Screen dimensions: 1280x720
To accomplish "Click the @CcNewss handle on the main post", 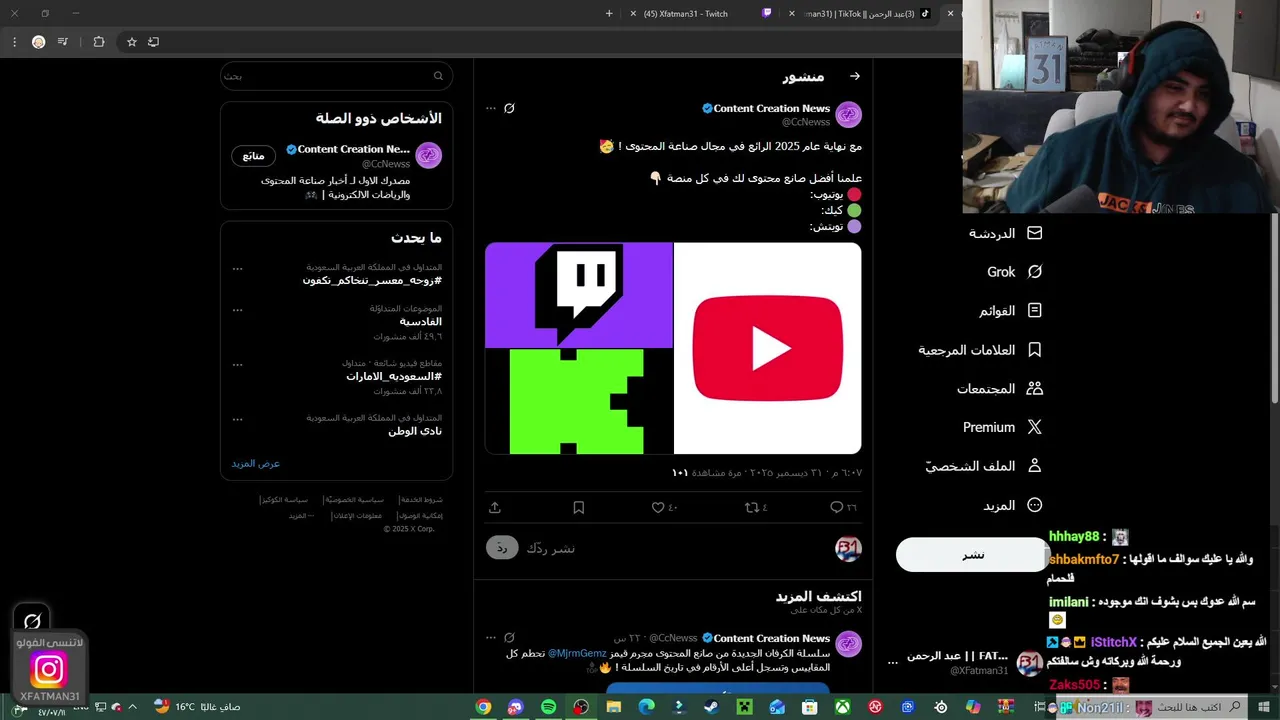I will (x=805, y=122).
